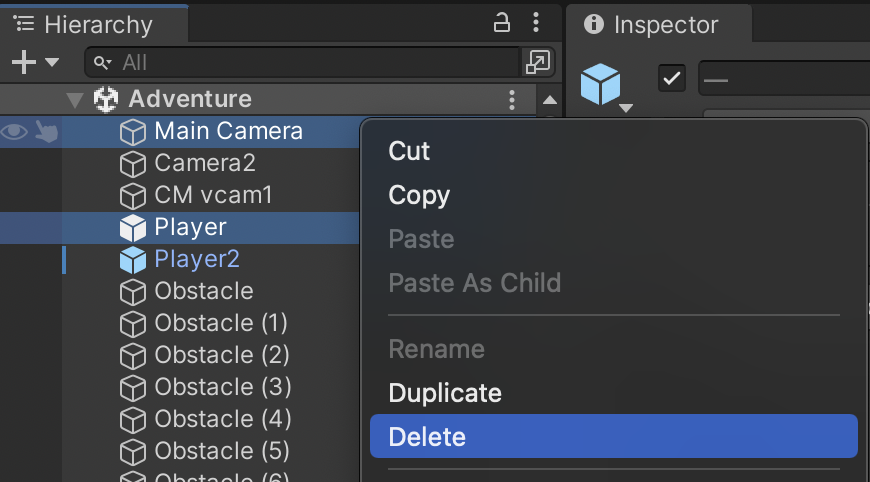Click the Camera2 object icon
The height and width of the screenshot is (482, 870).
133,163
